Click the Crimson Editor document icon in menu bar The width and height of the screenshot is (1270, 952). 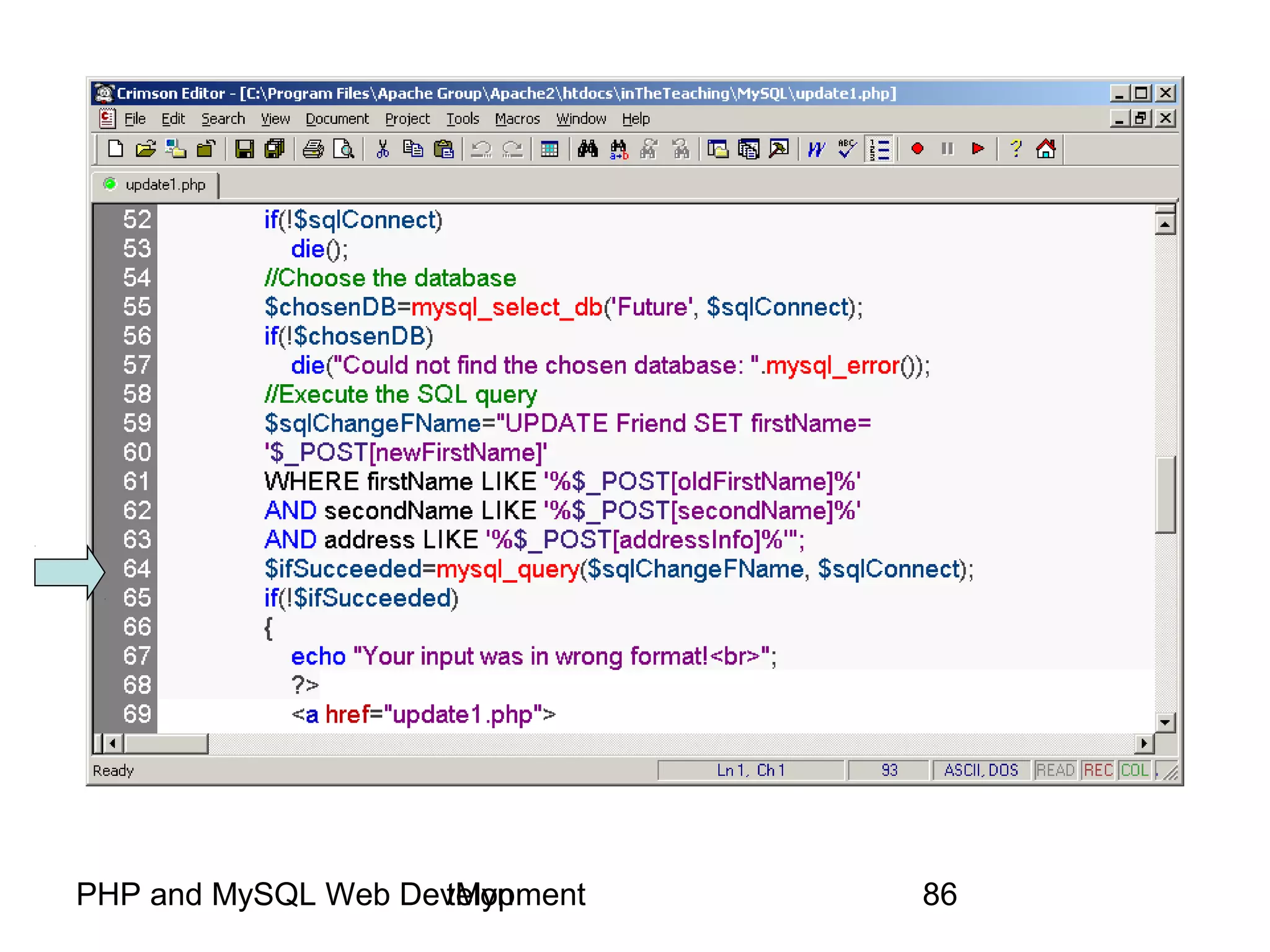pos(107,118)
